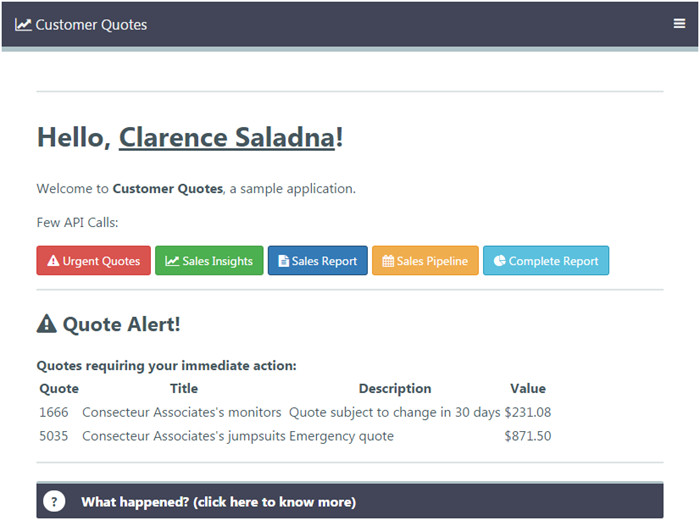
Task: Open the Customer Quotes brand link
Action: click(x=81, y=25)
